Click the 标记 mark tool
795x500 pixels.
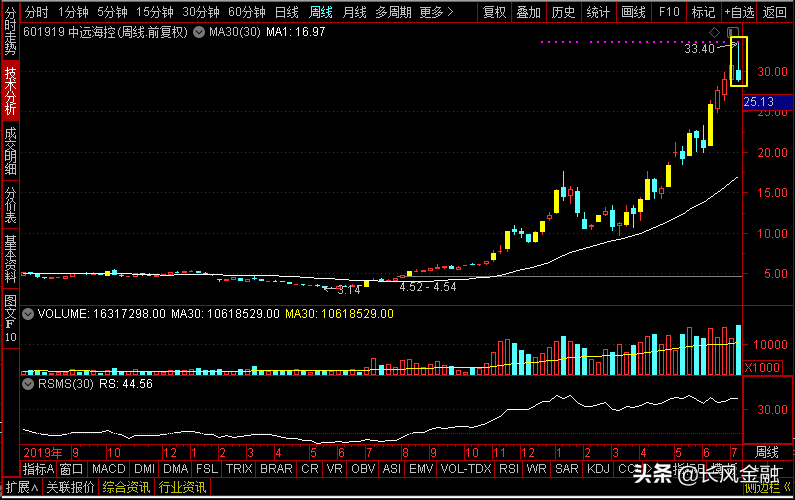[x=703, y=12]
